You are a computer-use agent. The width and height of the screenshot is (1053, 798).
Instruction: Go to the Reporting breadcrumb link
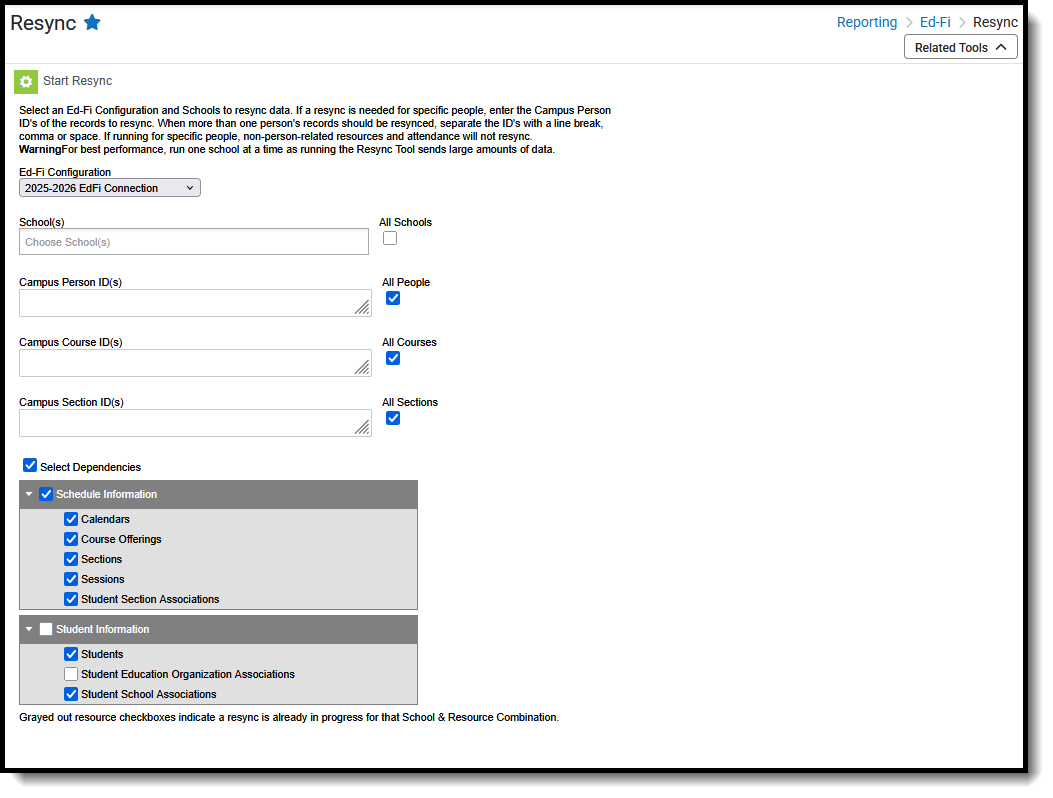click(x=866, y=22)
